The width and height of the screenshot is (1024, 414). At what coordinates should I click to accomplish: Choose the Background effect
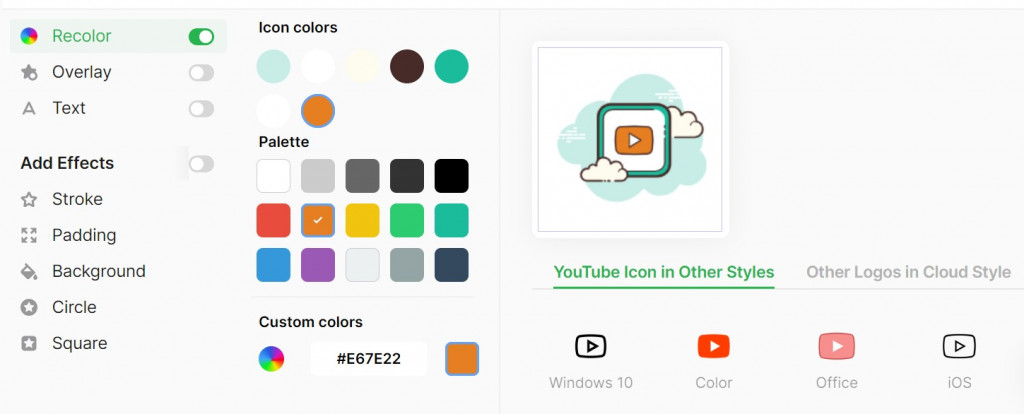click(x=99, y=271)
